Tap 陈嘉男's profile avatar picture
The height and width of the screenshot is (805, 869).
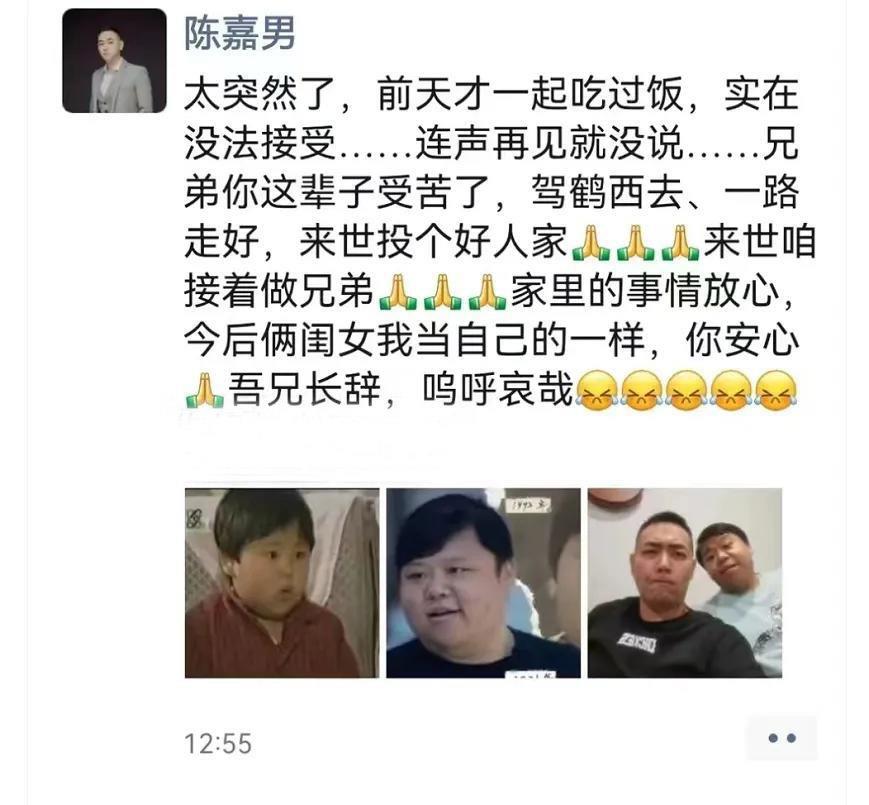point(114,61)
